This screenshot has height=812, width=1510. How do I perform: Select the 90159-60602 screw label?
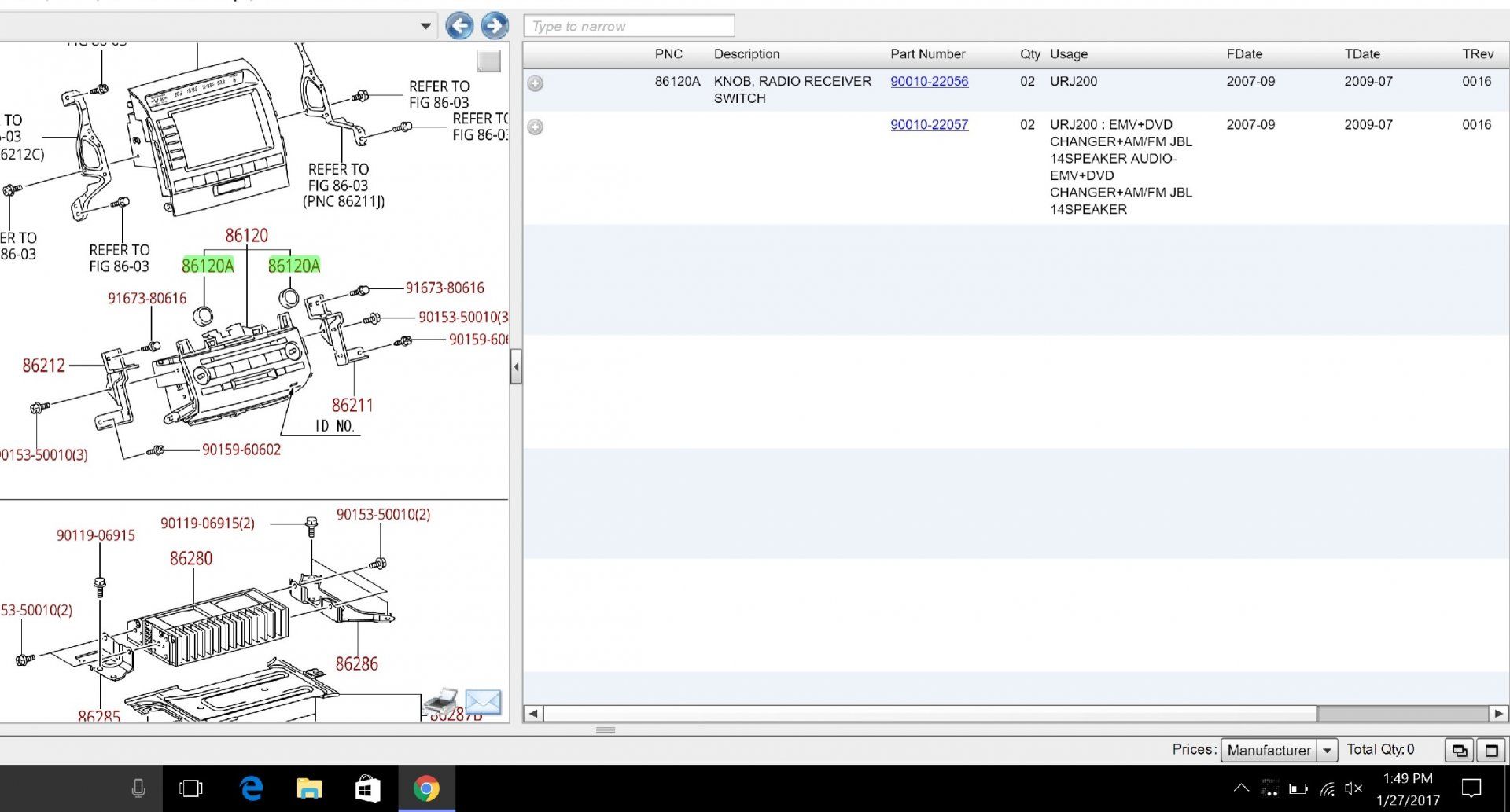click(x=241, y=450)
